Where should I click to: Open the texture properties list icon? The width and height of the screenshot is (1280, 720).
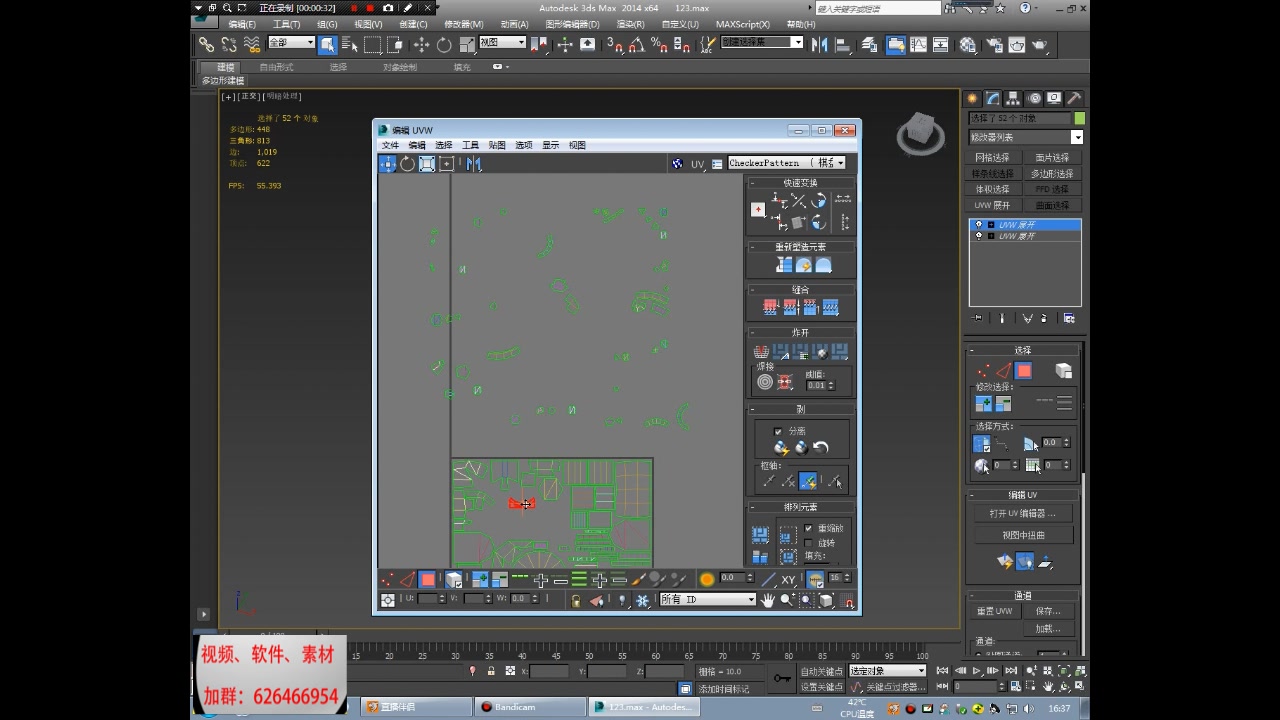(x=717, y=164)
